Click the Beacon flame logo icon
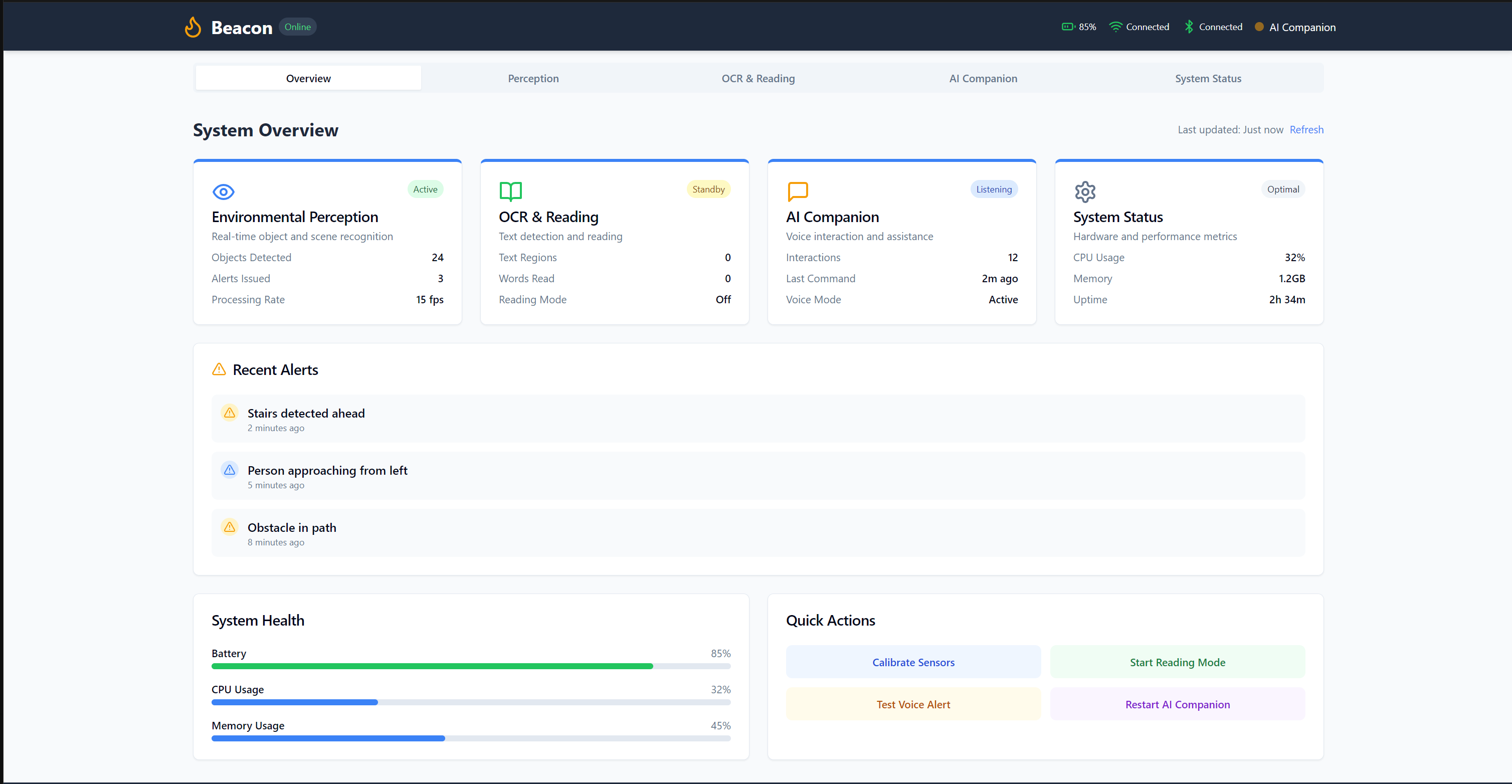Screen dimensions: 1512x784 point(193,27)
